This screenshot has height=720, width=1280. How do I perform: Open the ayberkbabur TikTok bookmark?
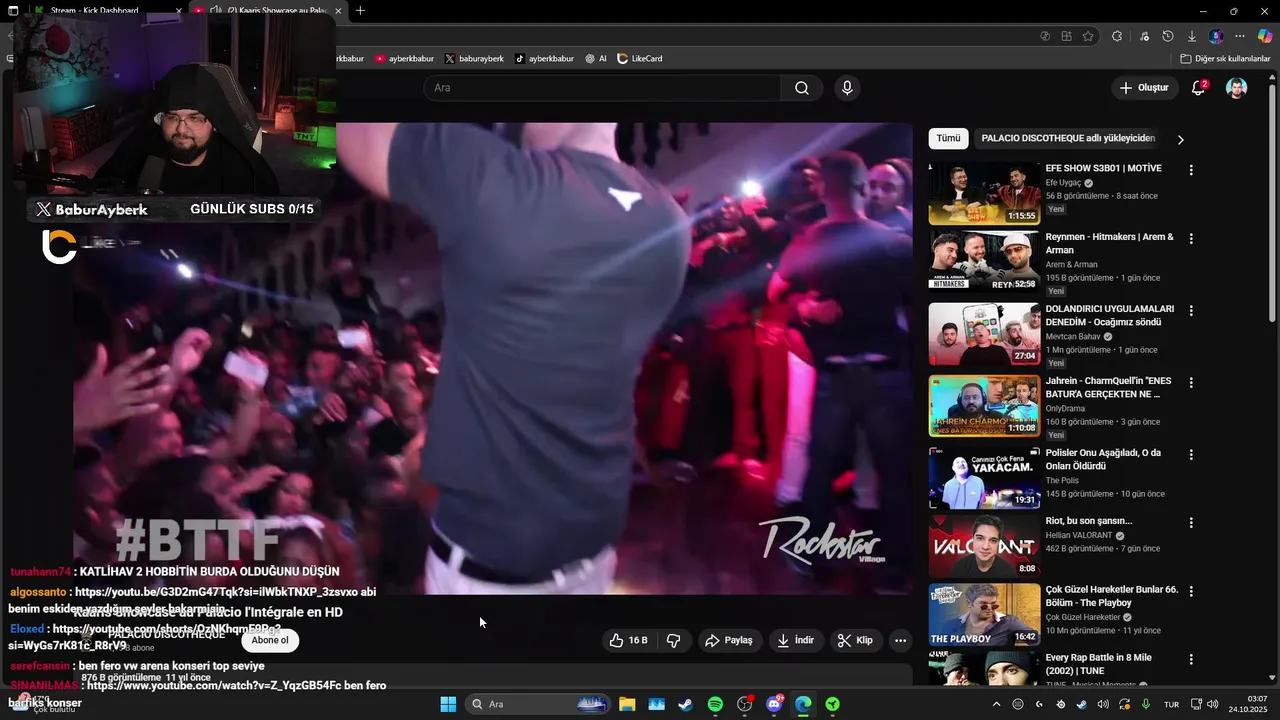click(x=544, y=59)
